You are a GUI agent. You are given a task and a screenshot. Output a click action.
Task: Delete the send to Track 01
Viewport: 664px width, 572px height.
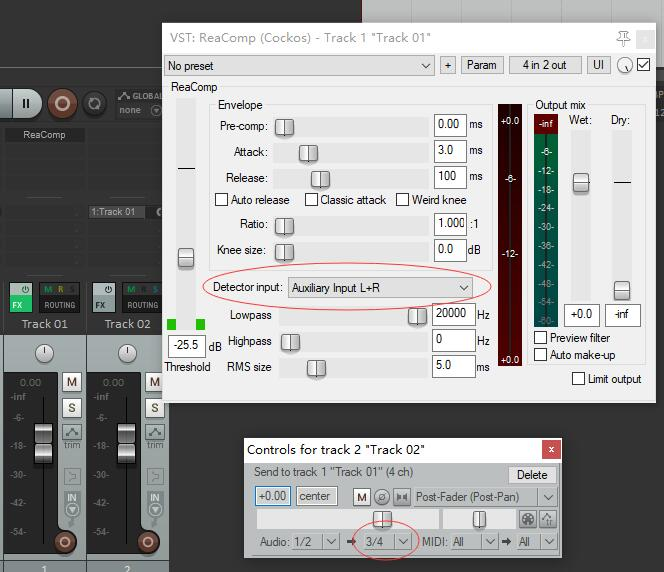pyautogui.click(x=532, y=475)
